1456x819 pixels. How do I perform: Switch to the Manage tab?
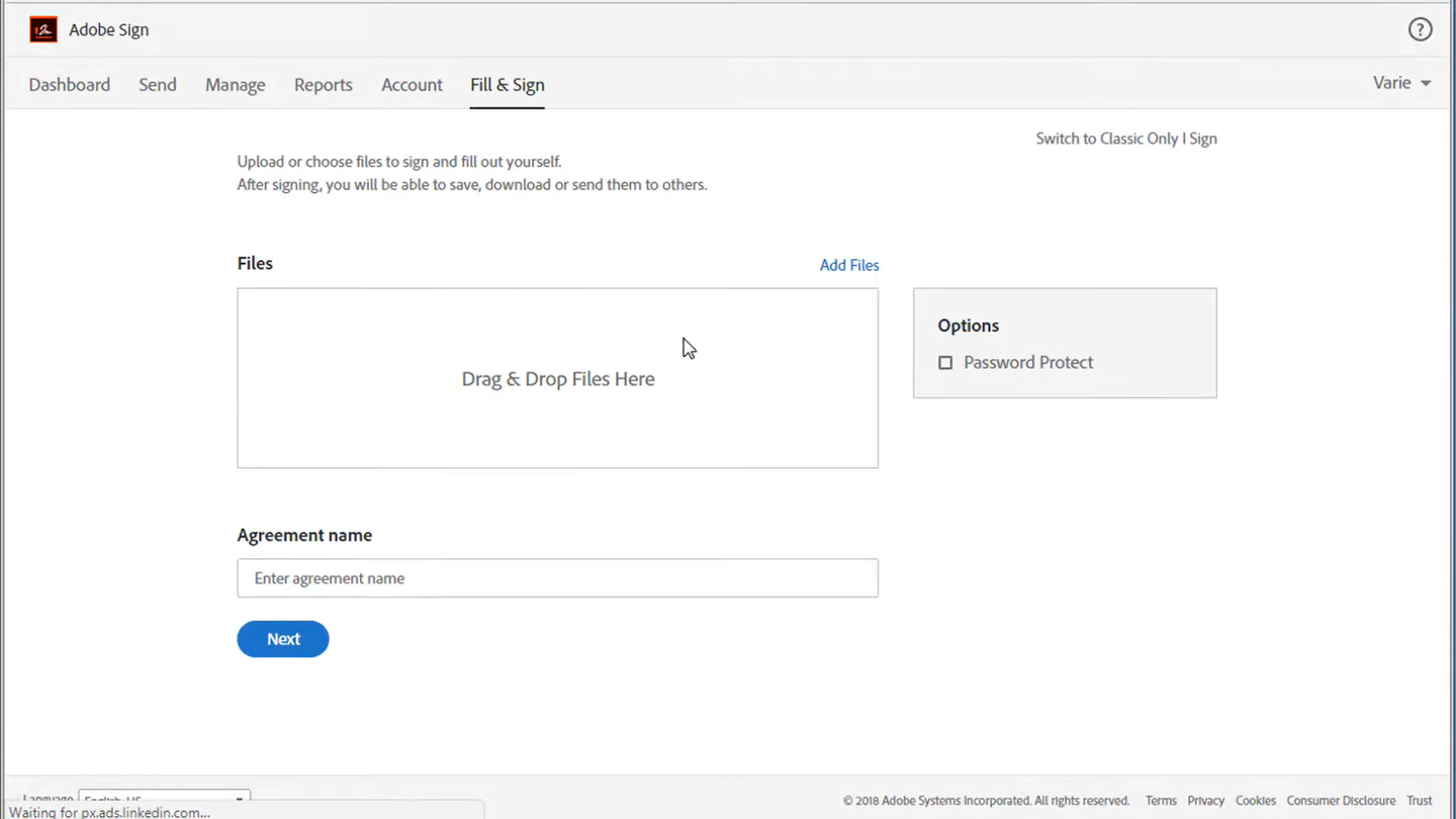(235, 85)
